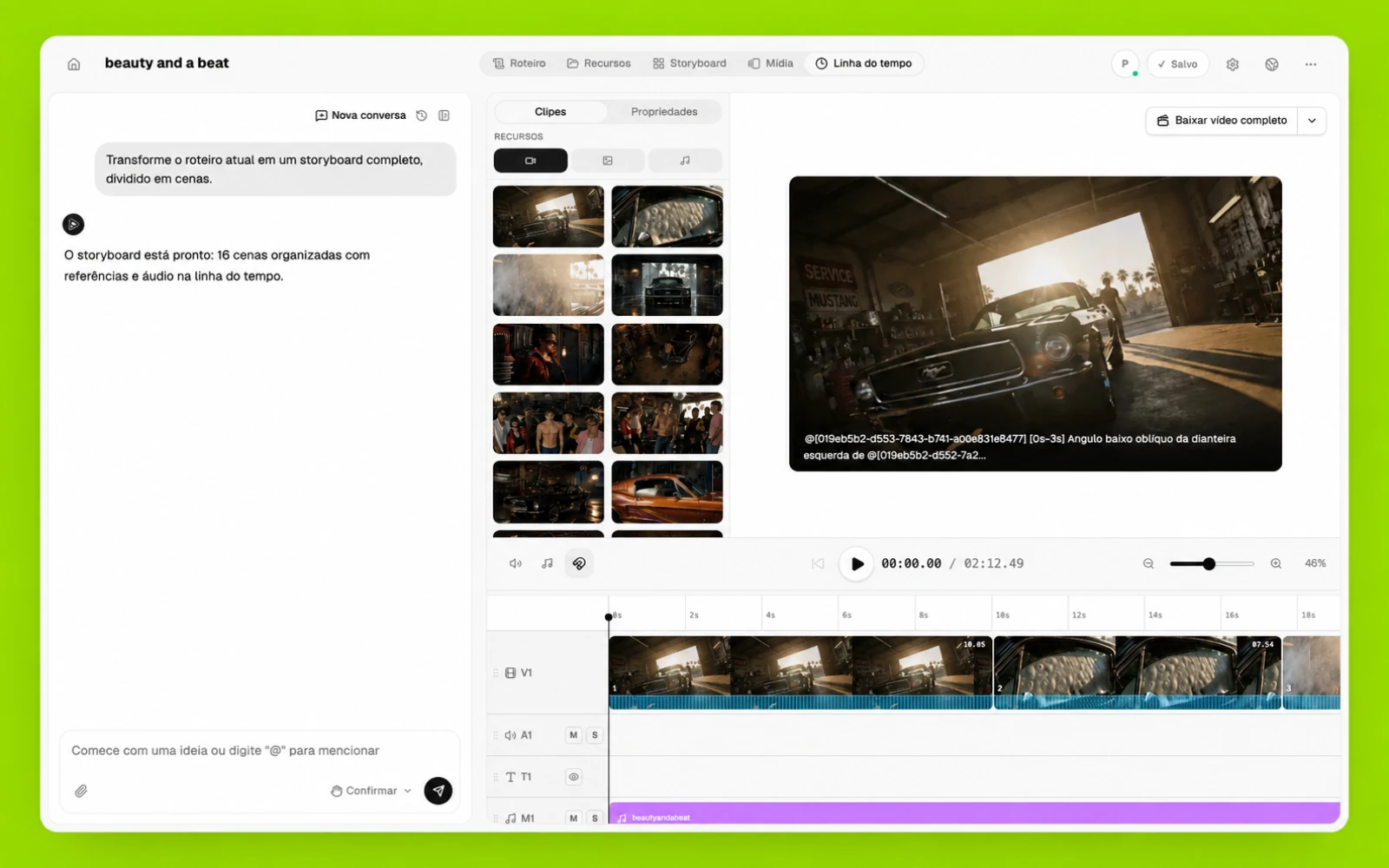The height and width of the screenshot is (868, 1389).
Task: Attach a file with paperclip icon
Action: [x=81, y=791]
